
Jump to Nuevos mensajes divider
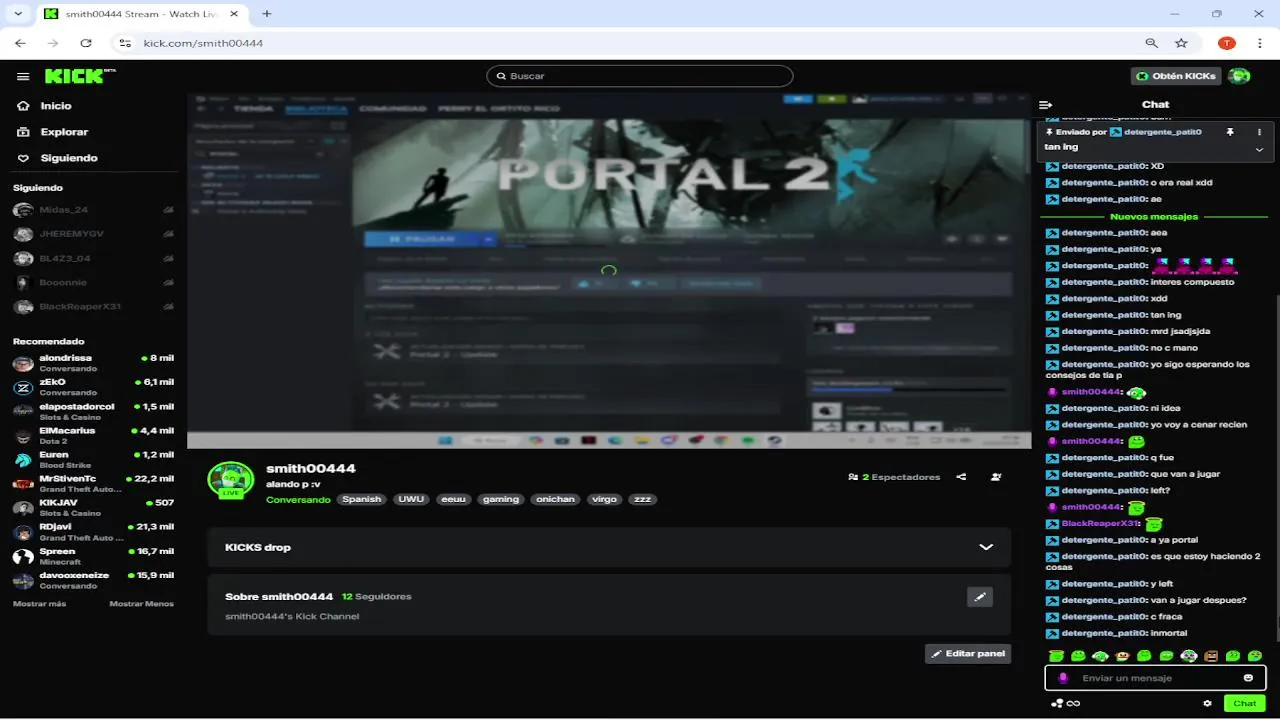[x=1154, y=217]
